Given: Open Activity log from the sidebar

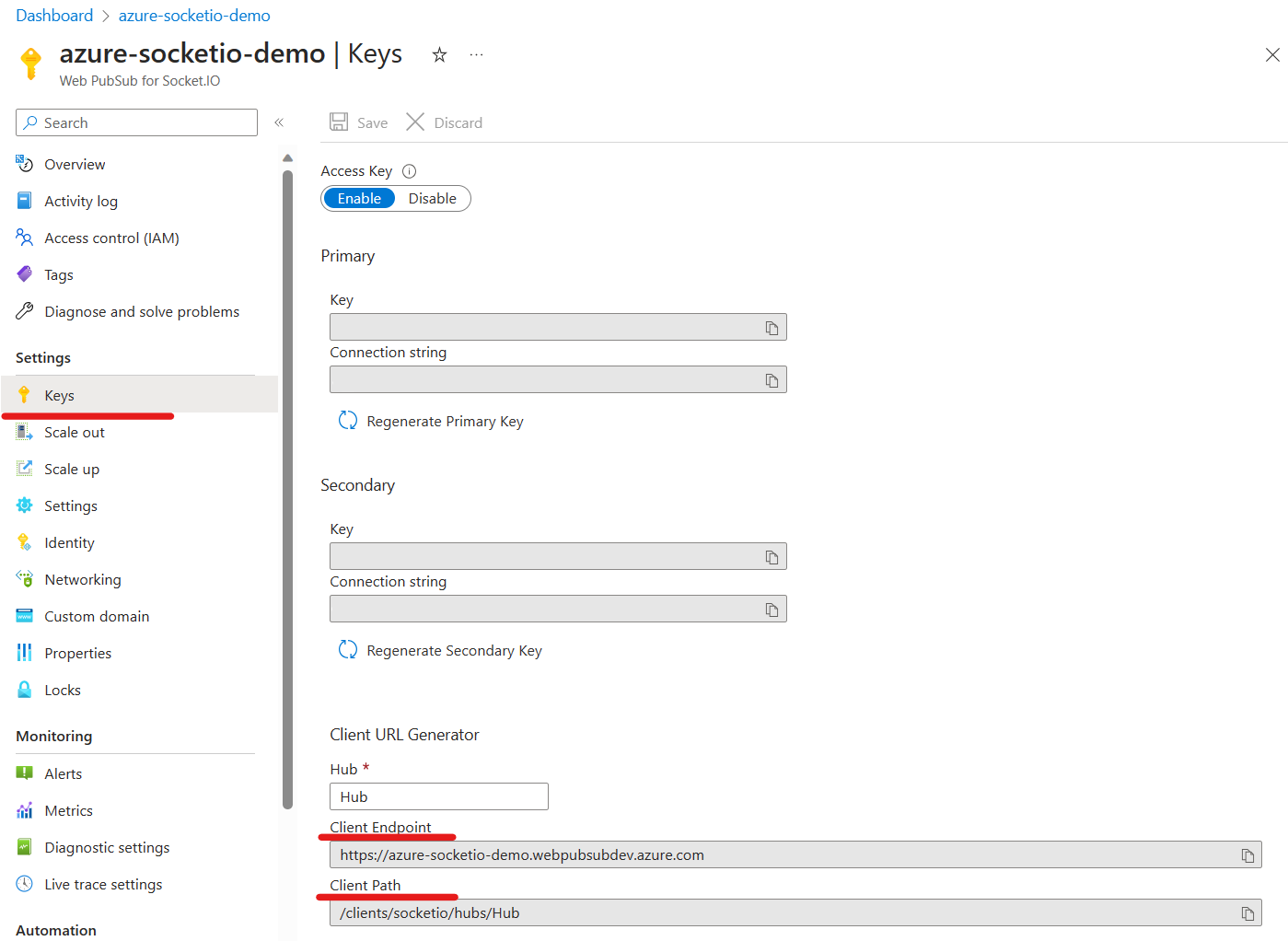Looking at the screenshot, I should (x=81, y=201).
